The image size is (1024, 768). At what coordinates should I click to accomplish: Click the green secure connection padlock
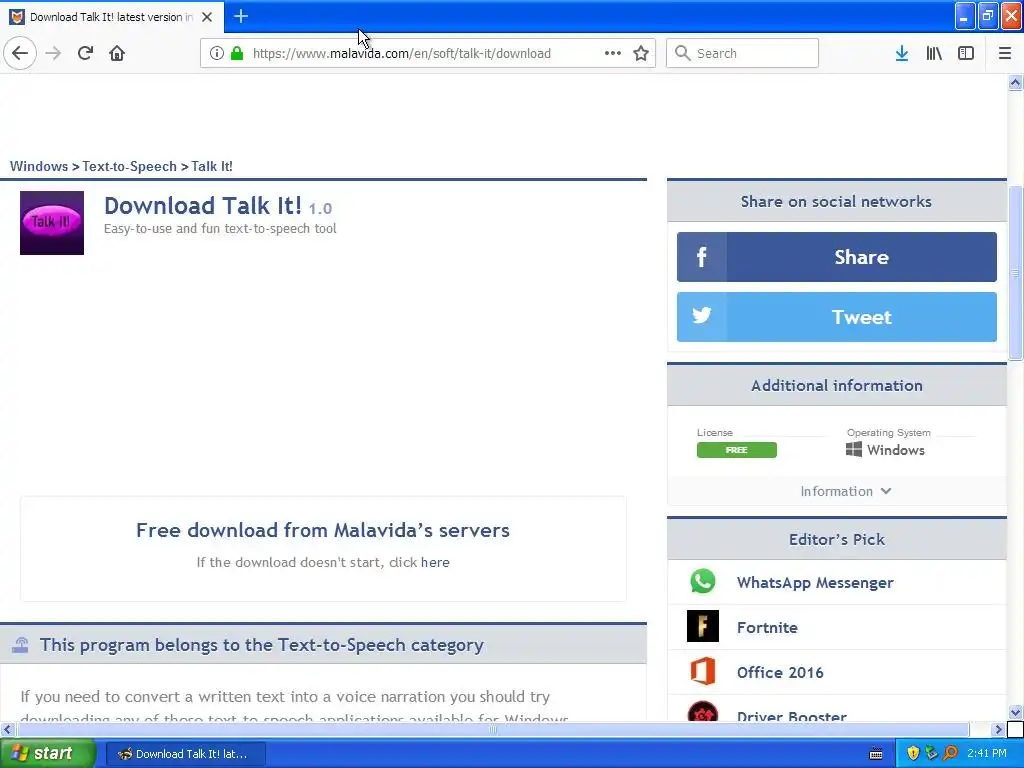coord(237,53)
